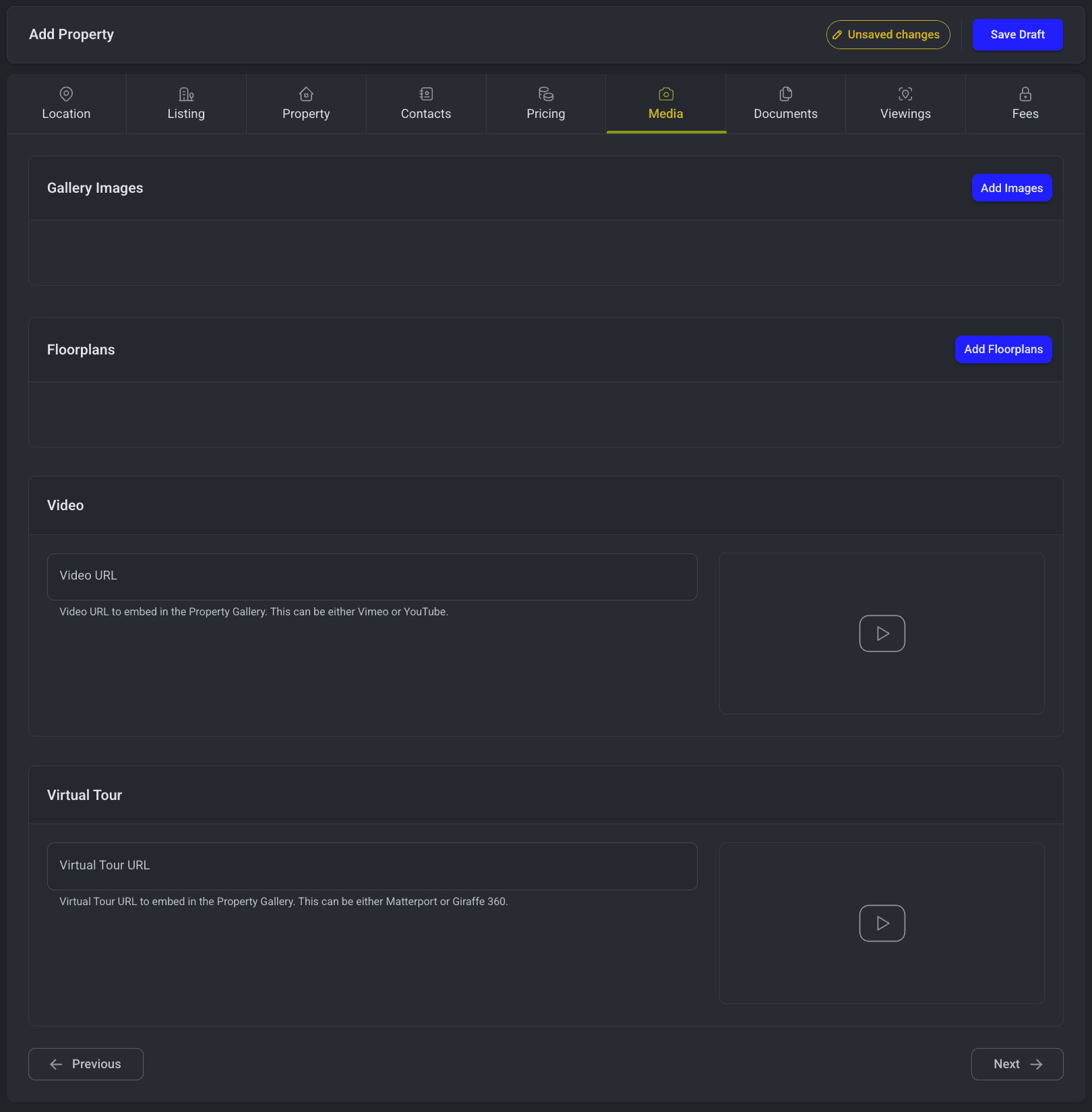Click the Viewings scan icon

click(x=906, y=94)
